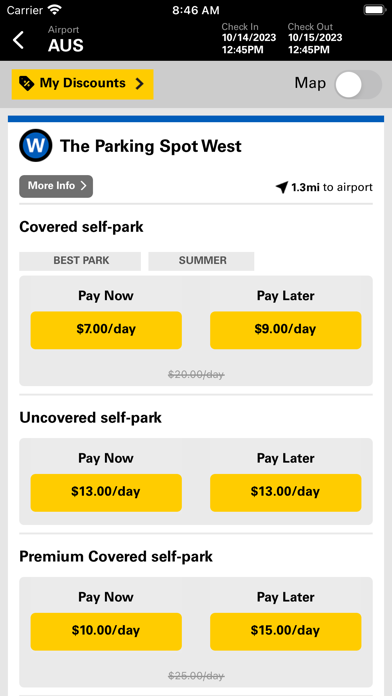Click the discount tag icon
Image resolution: width=392 pixels, height=696 pixels.
[27, 83]
